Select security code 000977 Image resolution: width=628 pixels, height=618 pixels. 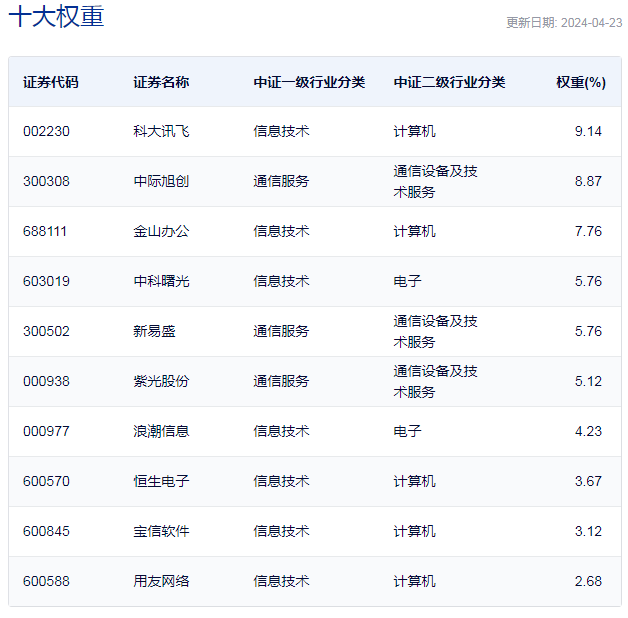46,431
